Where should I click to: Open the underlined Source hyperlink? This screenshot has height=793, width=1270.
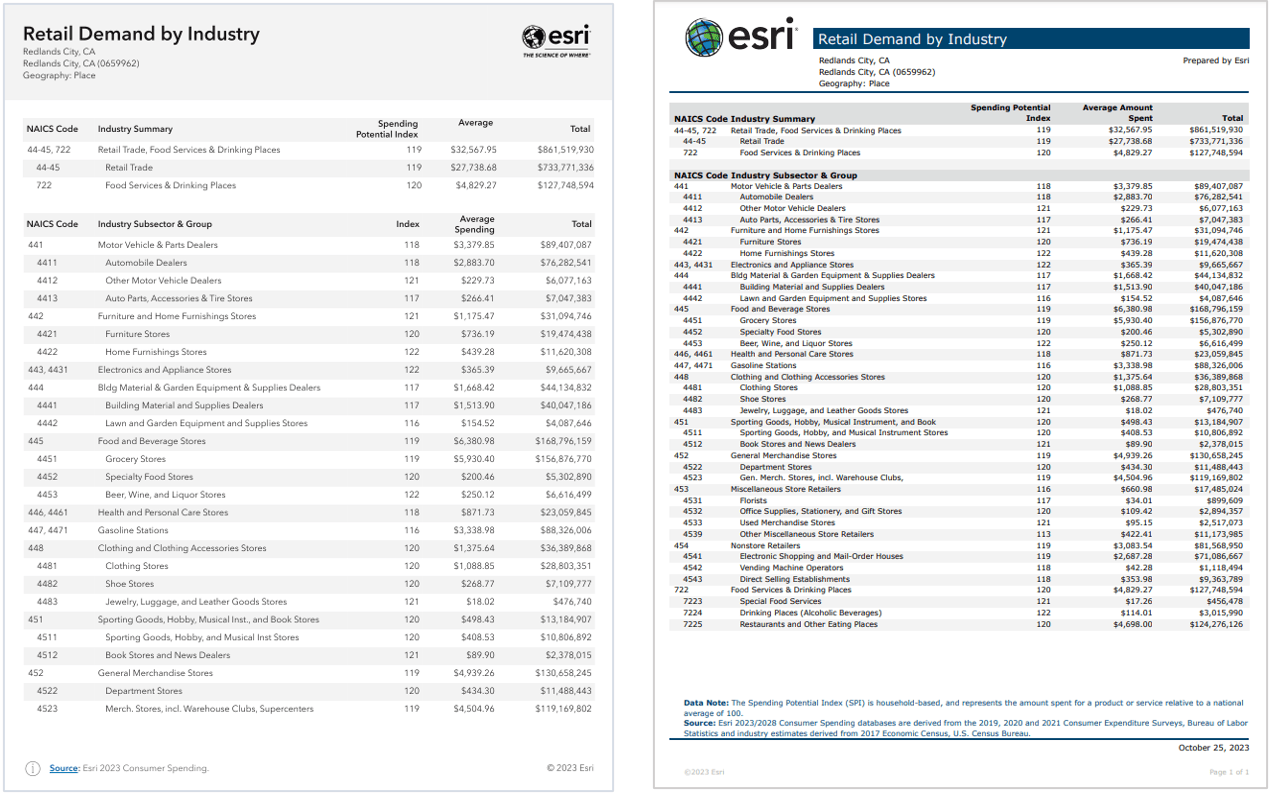(x=64, y=768)
